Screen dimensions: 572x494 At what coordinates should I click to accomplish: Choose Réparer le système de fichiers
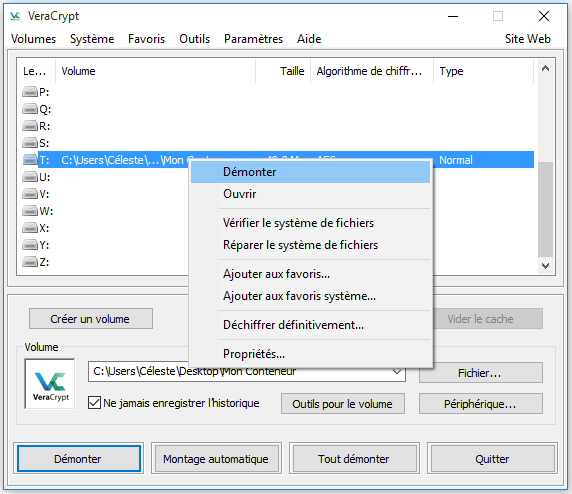310,245
